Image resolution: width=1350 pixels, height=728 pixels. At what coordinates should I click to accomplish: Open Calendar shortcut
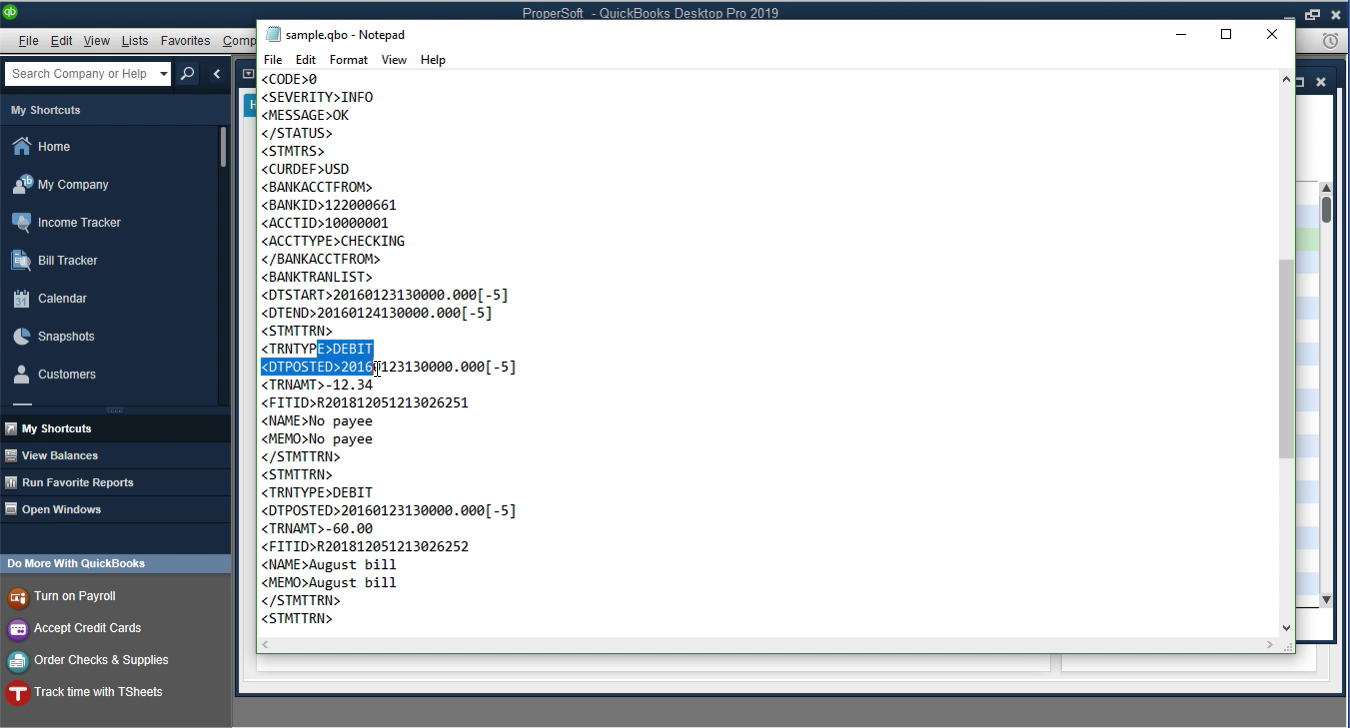(62, 298)
